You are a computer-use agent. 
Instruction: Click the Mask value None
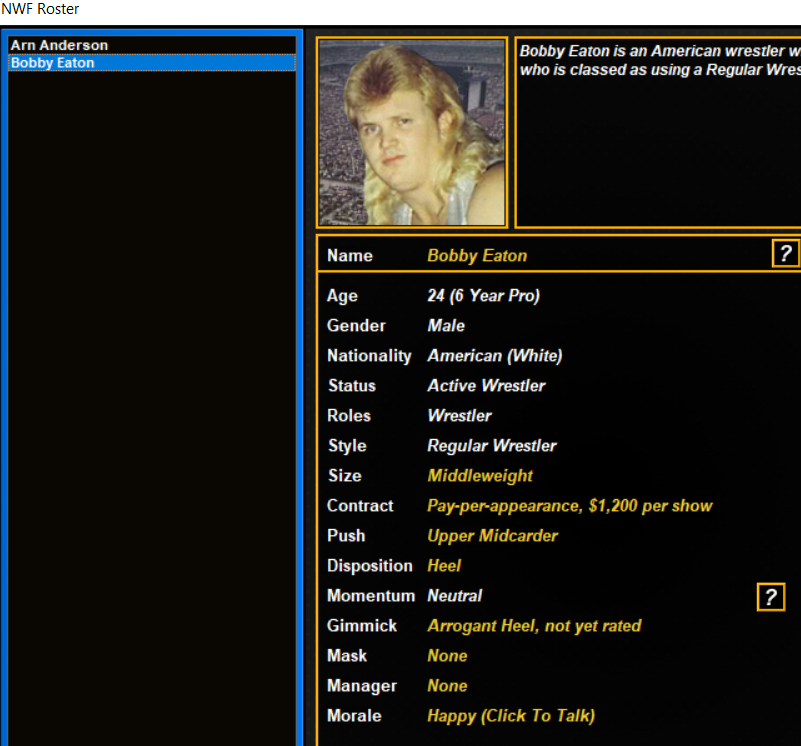pos(447,656)
